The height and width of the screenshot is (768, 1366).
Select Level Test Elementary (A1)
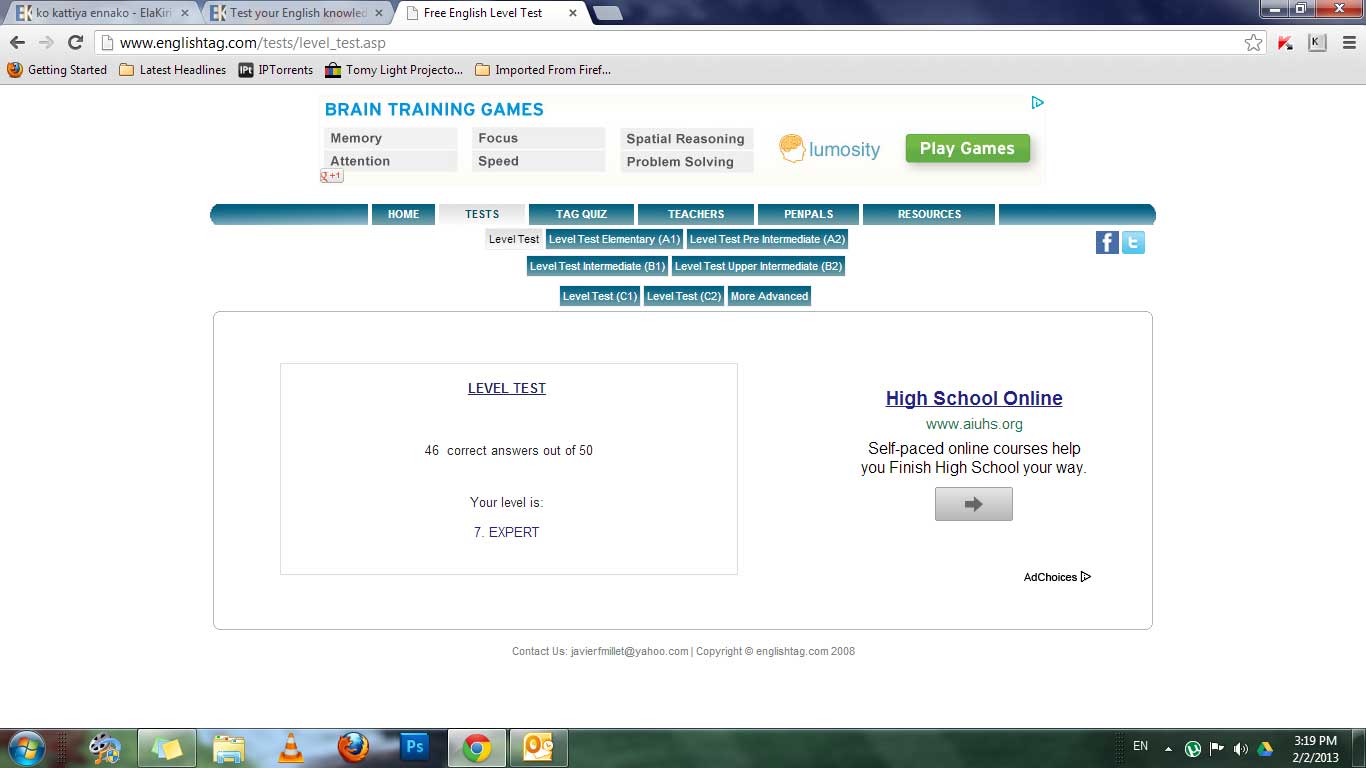pyautogui.click(x=614, y=239)
